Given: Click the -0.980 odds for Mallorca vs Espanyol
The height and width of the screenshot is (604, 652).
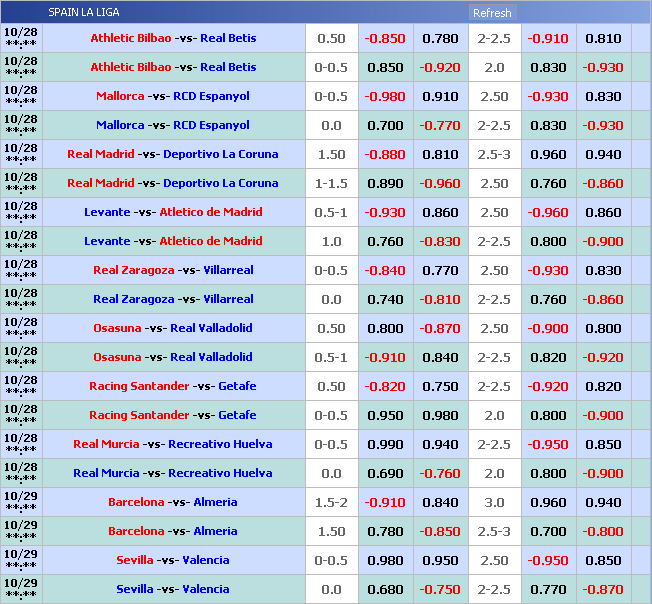Looking at the screenshot, I should [x=385, y=97].
